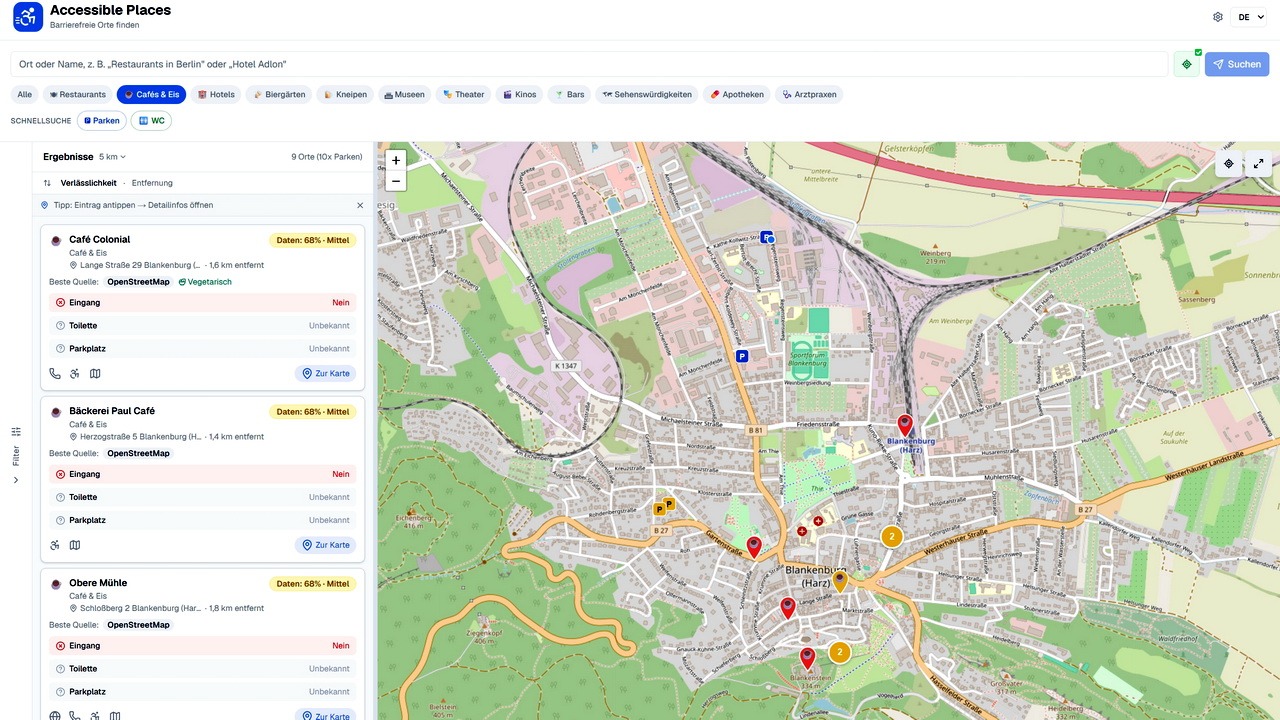Click red marker on Gartenstraße
Screen dimensions: 1280x720
(x=754, y=546)
